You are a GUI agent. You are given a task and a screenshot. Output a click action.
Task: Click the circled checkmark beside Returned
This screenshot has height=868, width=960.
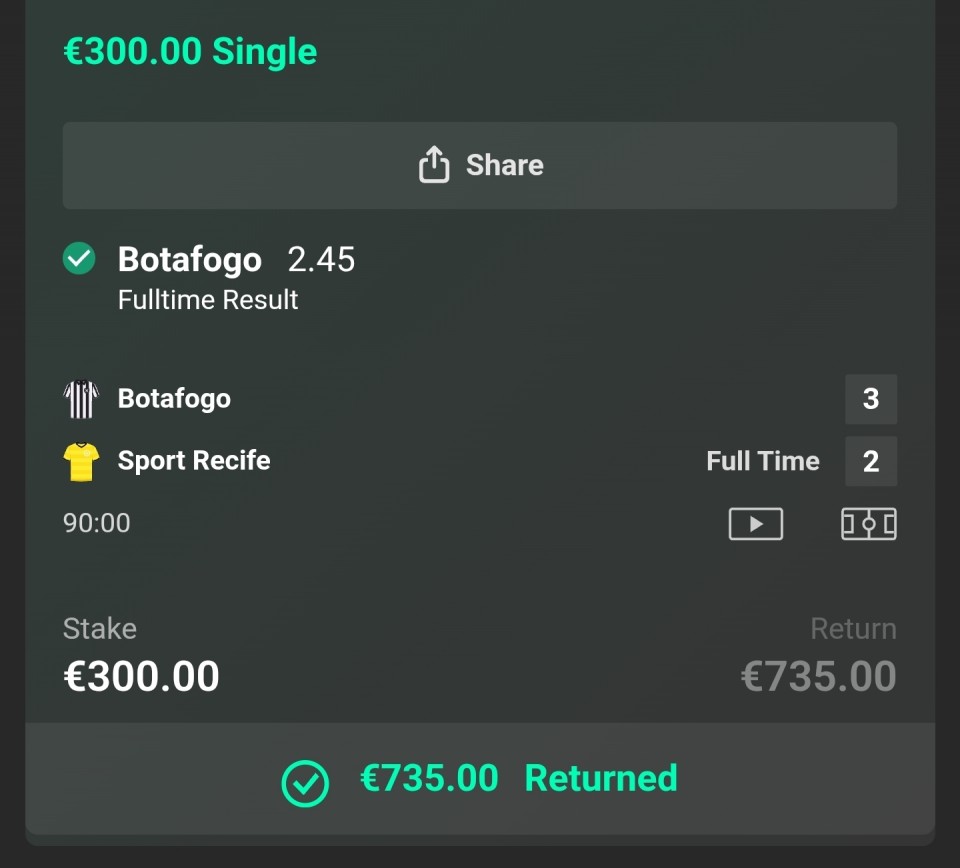pos(305,782)
